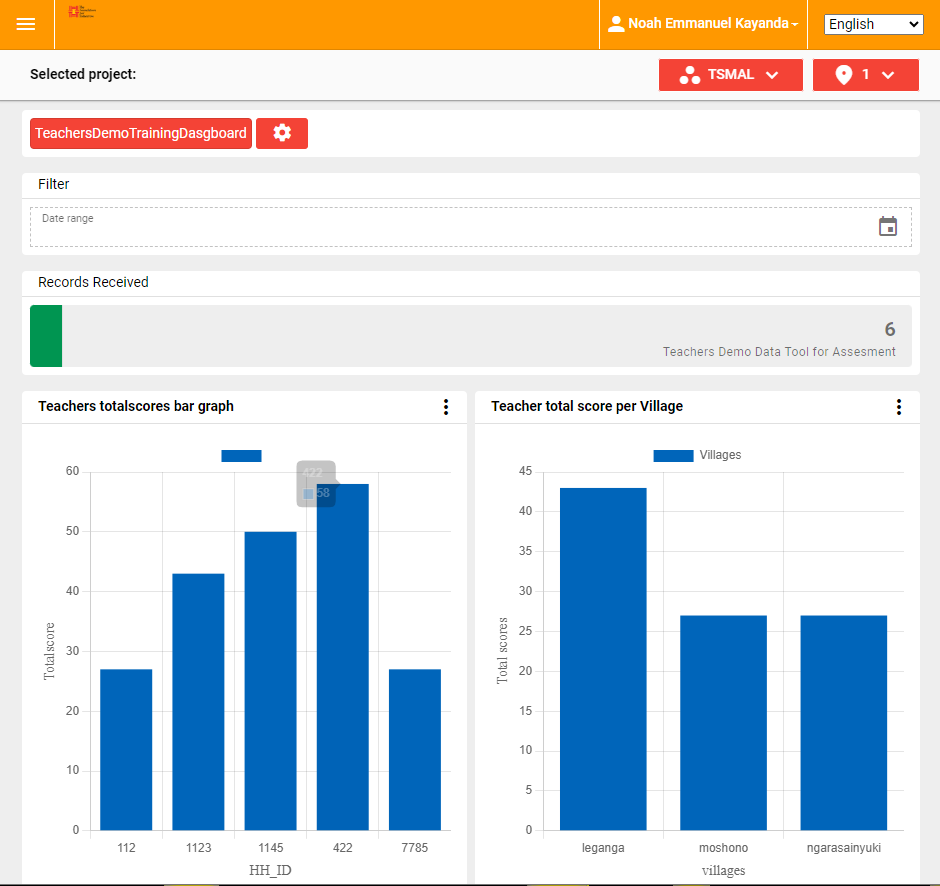Open the English language selector
The image size is (940, 886).
point(873,25)
